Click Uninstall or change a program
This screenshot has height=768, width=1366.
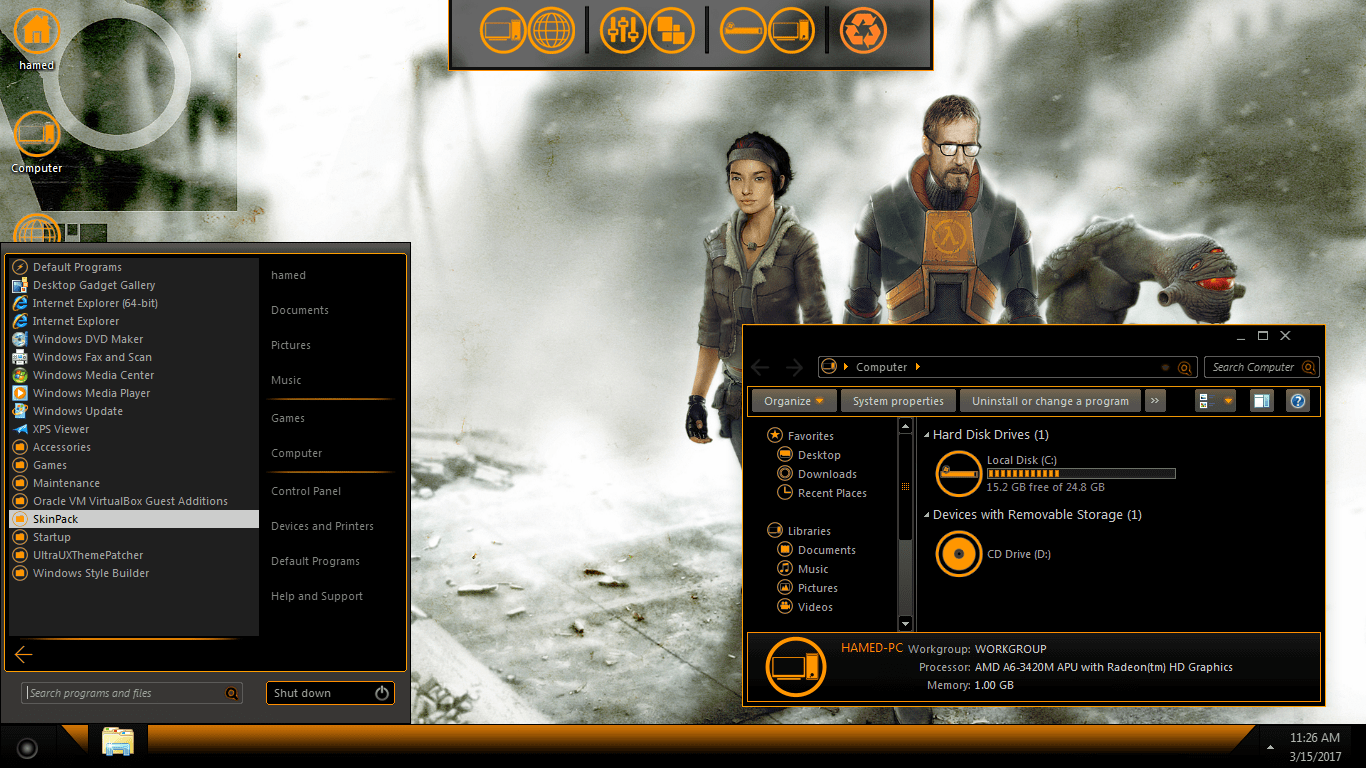coord(1050,401)
